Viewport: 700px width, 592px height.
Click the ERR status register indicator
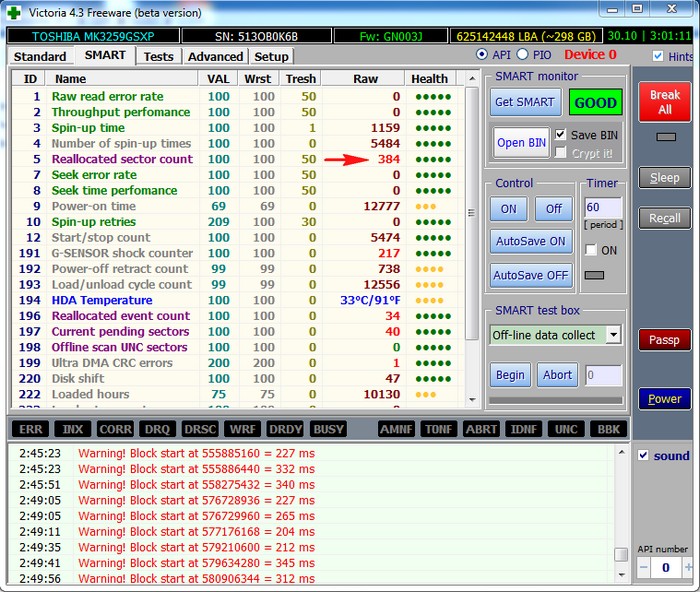(x=31, y=429)
